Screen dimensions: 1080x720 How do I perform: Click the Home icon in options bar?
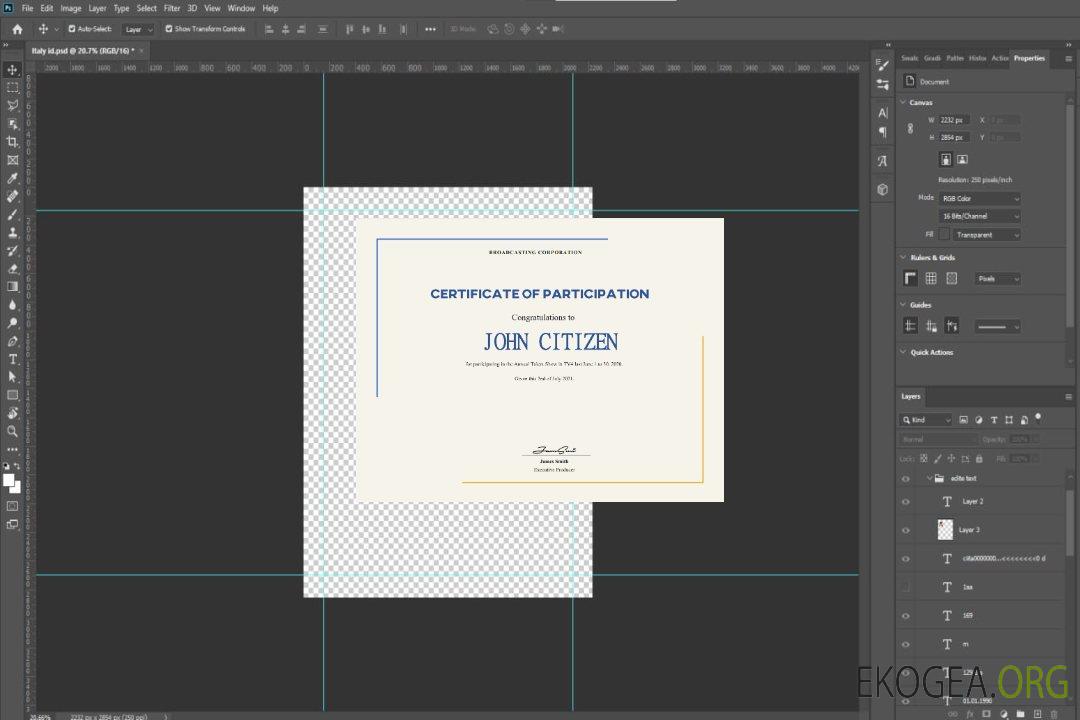pyautogui.click(x=17, y=29)
